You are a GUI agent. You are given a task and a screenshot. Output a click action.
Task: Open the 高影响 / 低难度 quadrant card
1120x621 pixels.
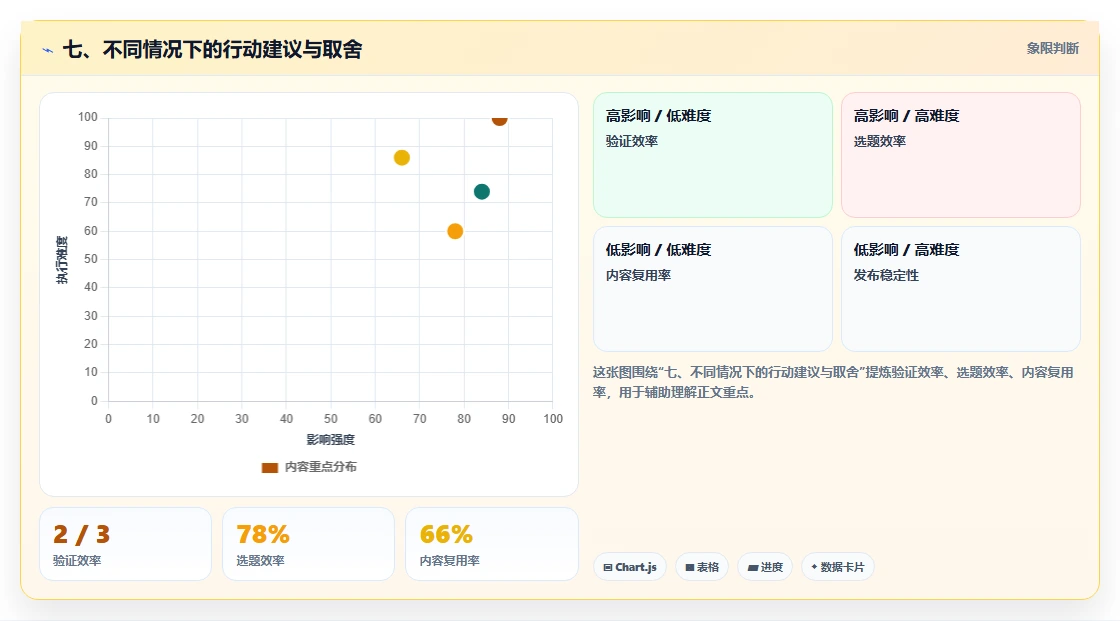pos(713,155)
